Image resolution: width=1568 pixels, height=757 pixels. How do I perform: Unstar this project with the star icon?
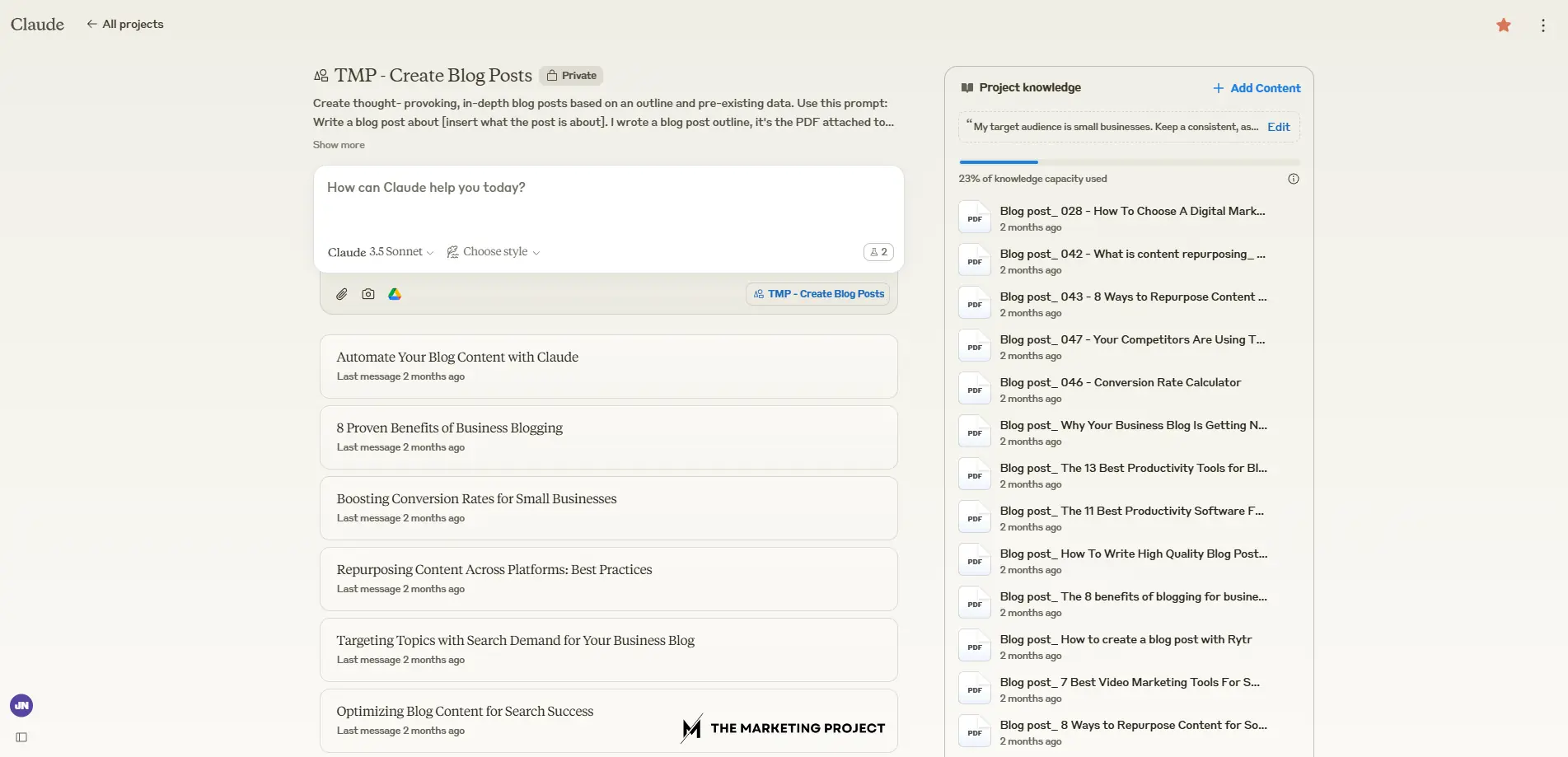(1504, 26)
